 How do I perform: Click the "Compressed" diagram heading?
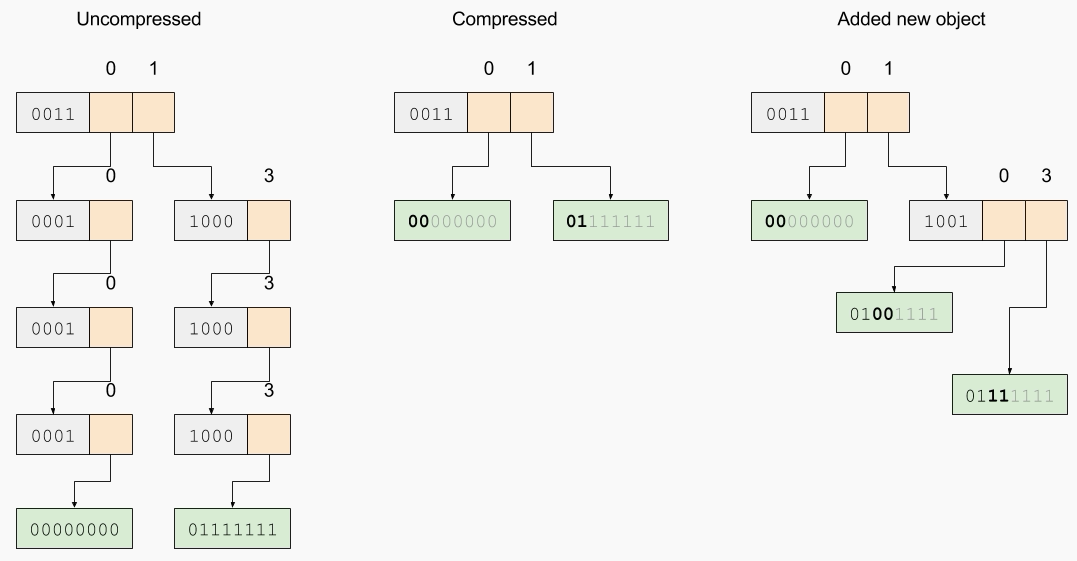504,19
